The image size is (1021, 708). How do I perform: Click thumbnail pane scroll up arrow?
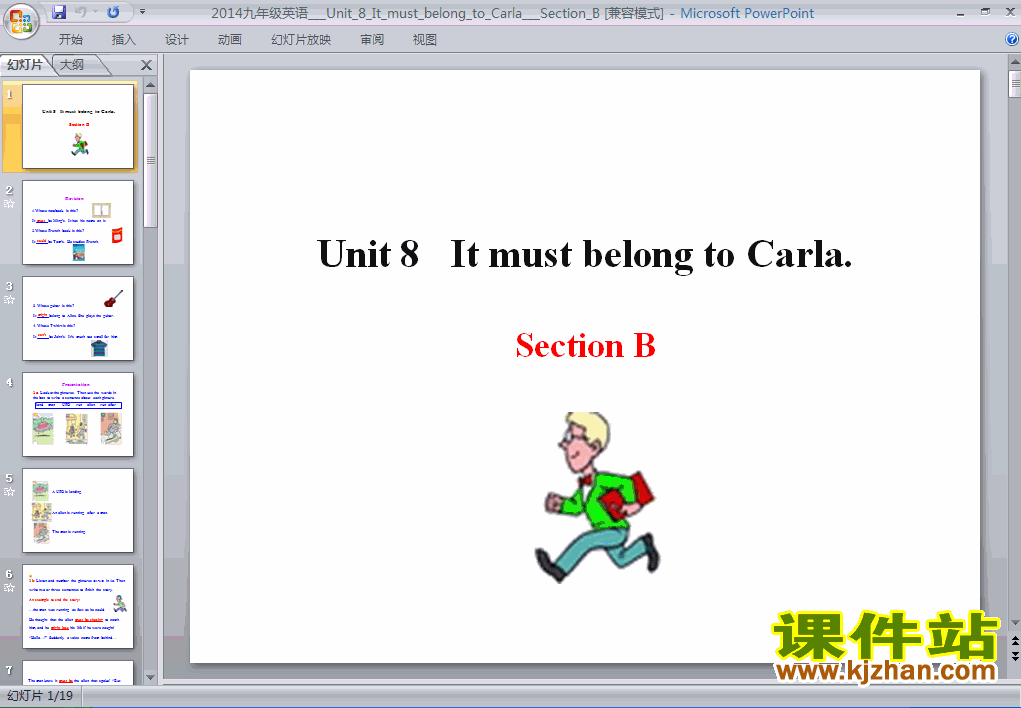(x=150, y=85)
